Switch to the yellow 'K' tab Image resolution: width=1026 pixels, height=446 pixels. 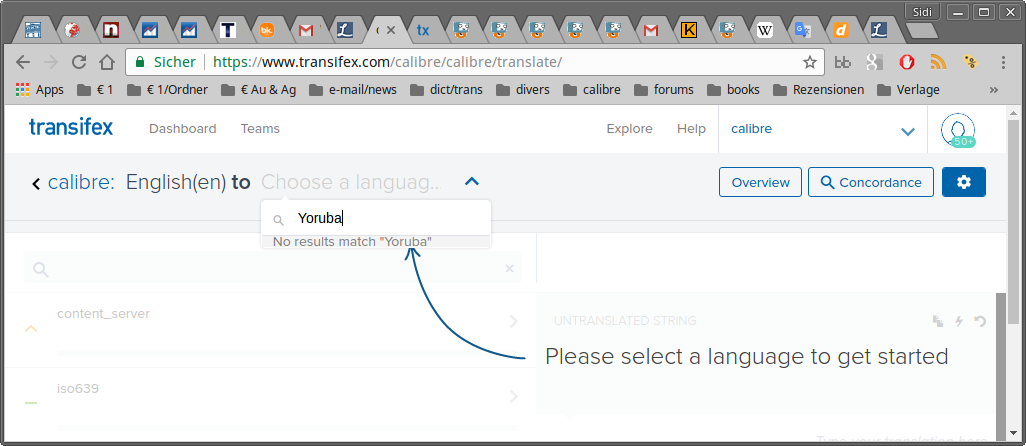tap(688, 30)
